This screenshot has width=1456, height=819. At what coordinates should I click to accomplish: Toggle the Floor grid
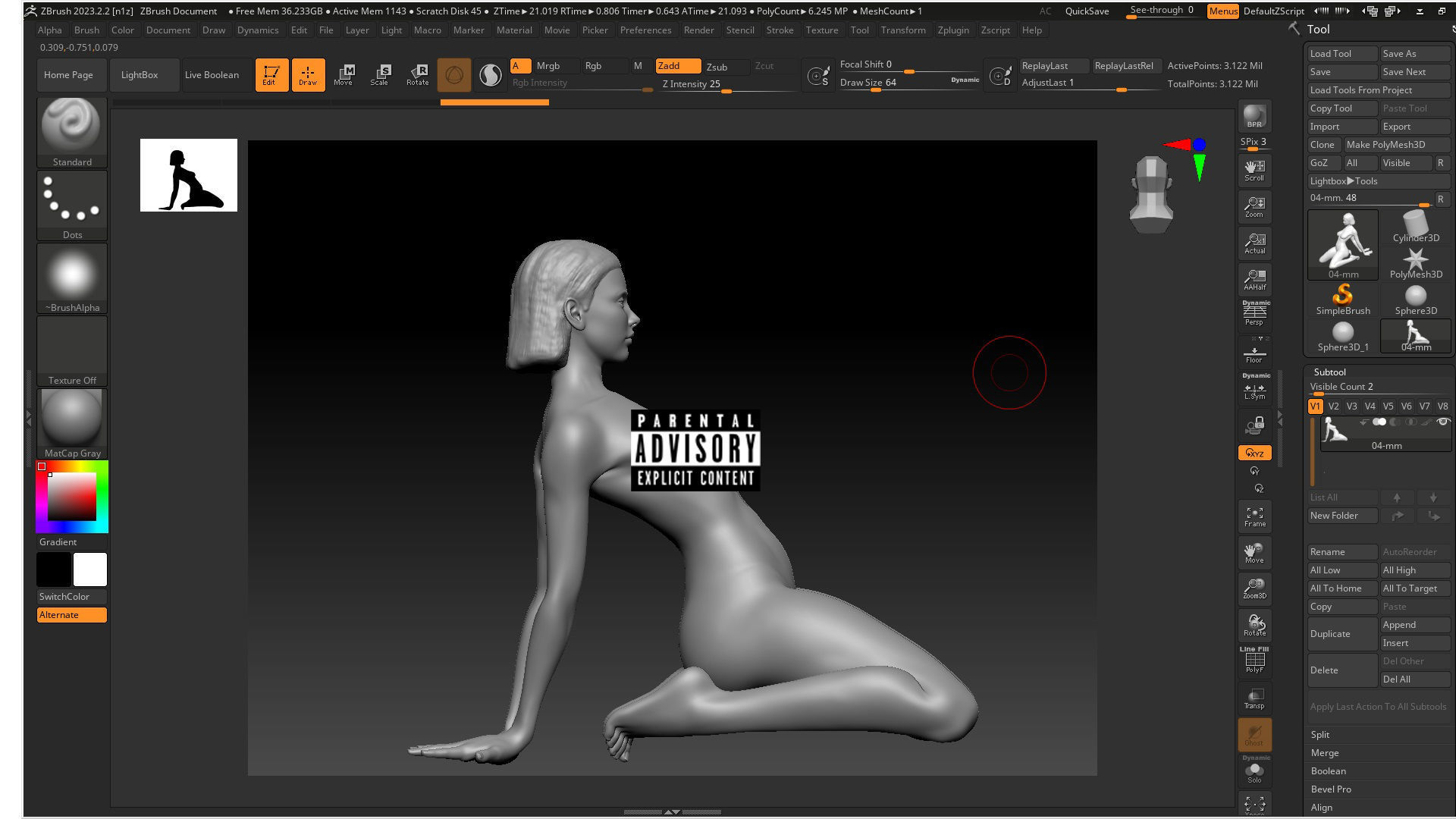point(1254,352)
